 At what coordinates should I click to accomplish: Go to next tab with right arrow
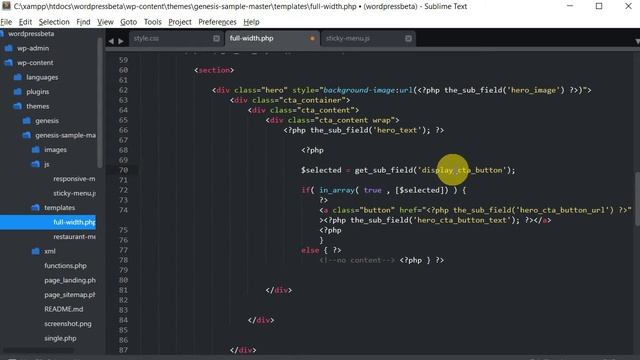point(121,41)
